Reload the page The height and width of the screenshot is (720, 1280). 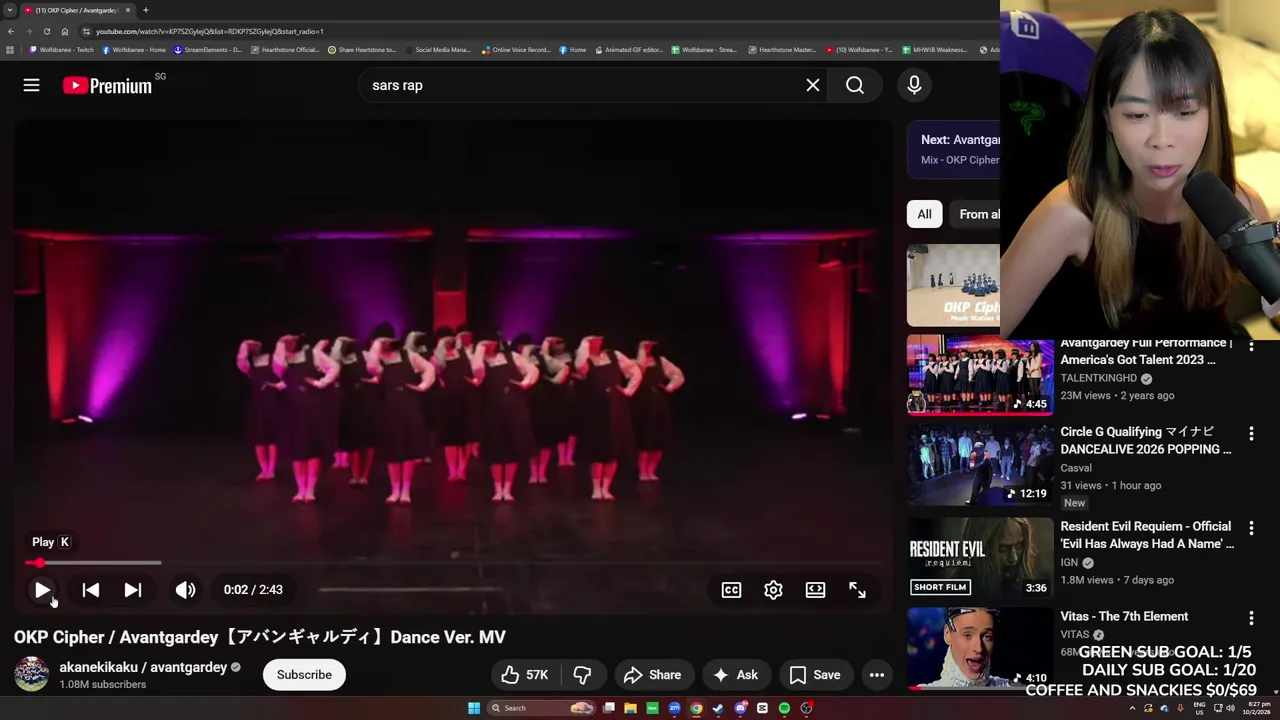pyautogui.click(x=46, y=31)
